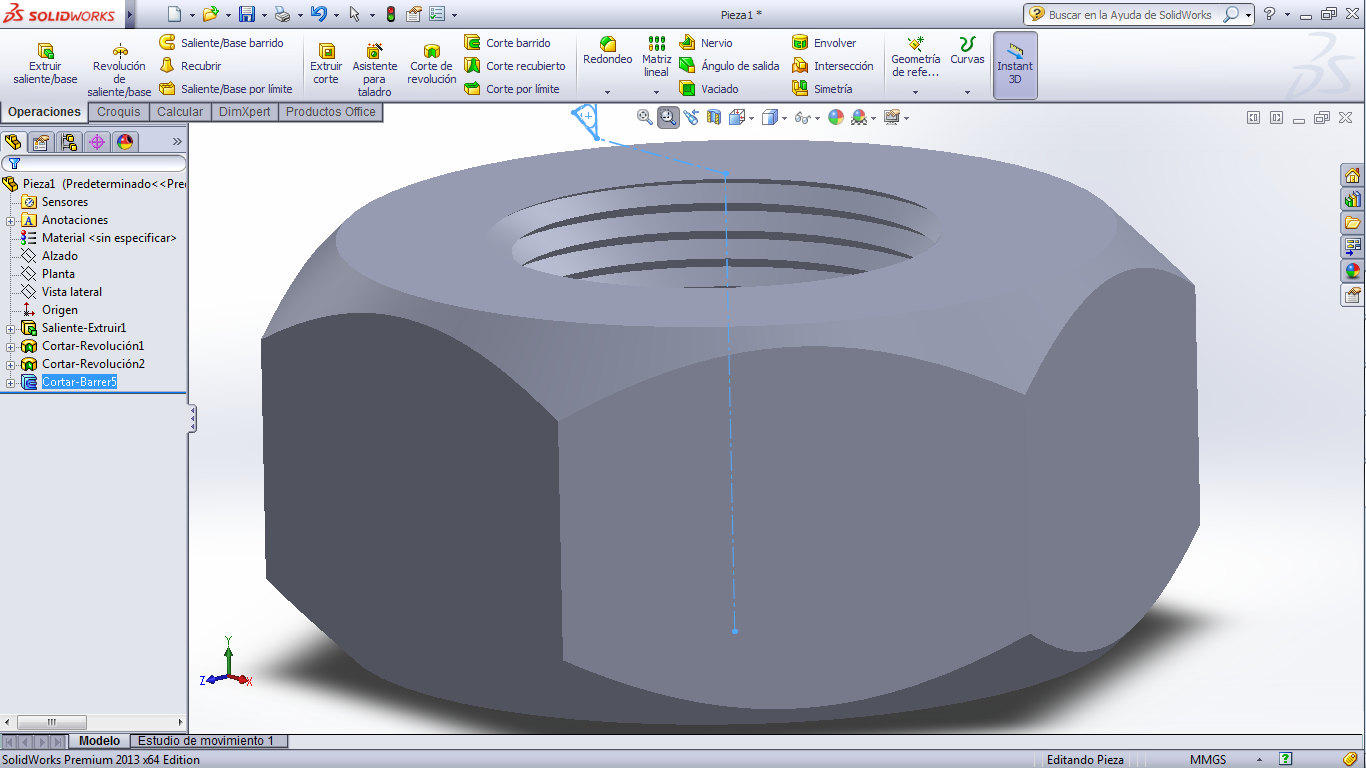Open the DisplayManager panel tab

coord(125,142)
